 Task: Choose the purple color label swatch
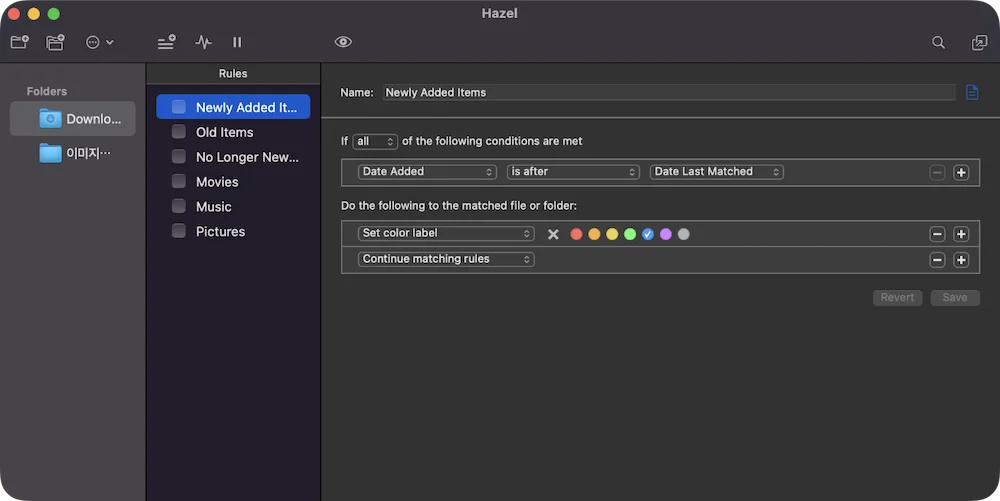pos(666,234)
